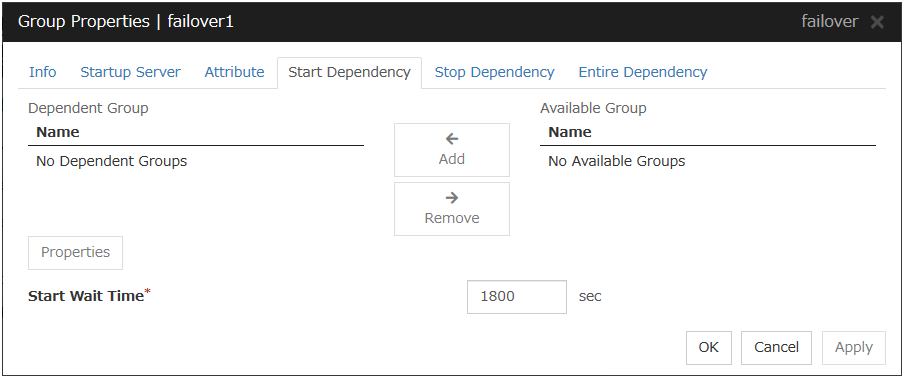Switch to the Info tab

[x=43, y=73]
